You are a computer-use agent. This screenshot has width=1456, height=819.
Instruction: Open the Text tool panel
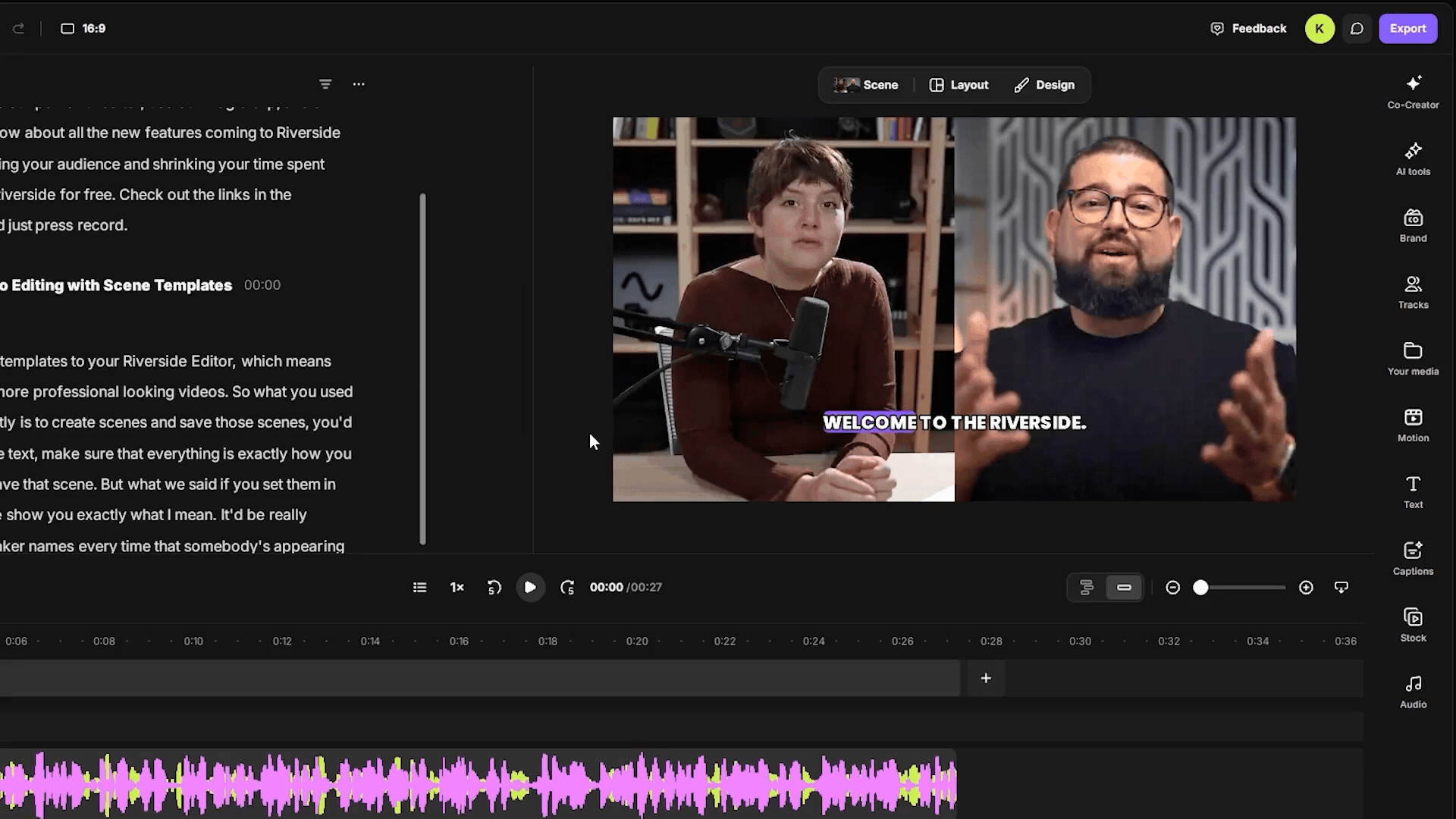point(1413,492)
